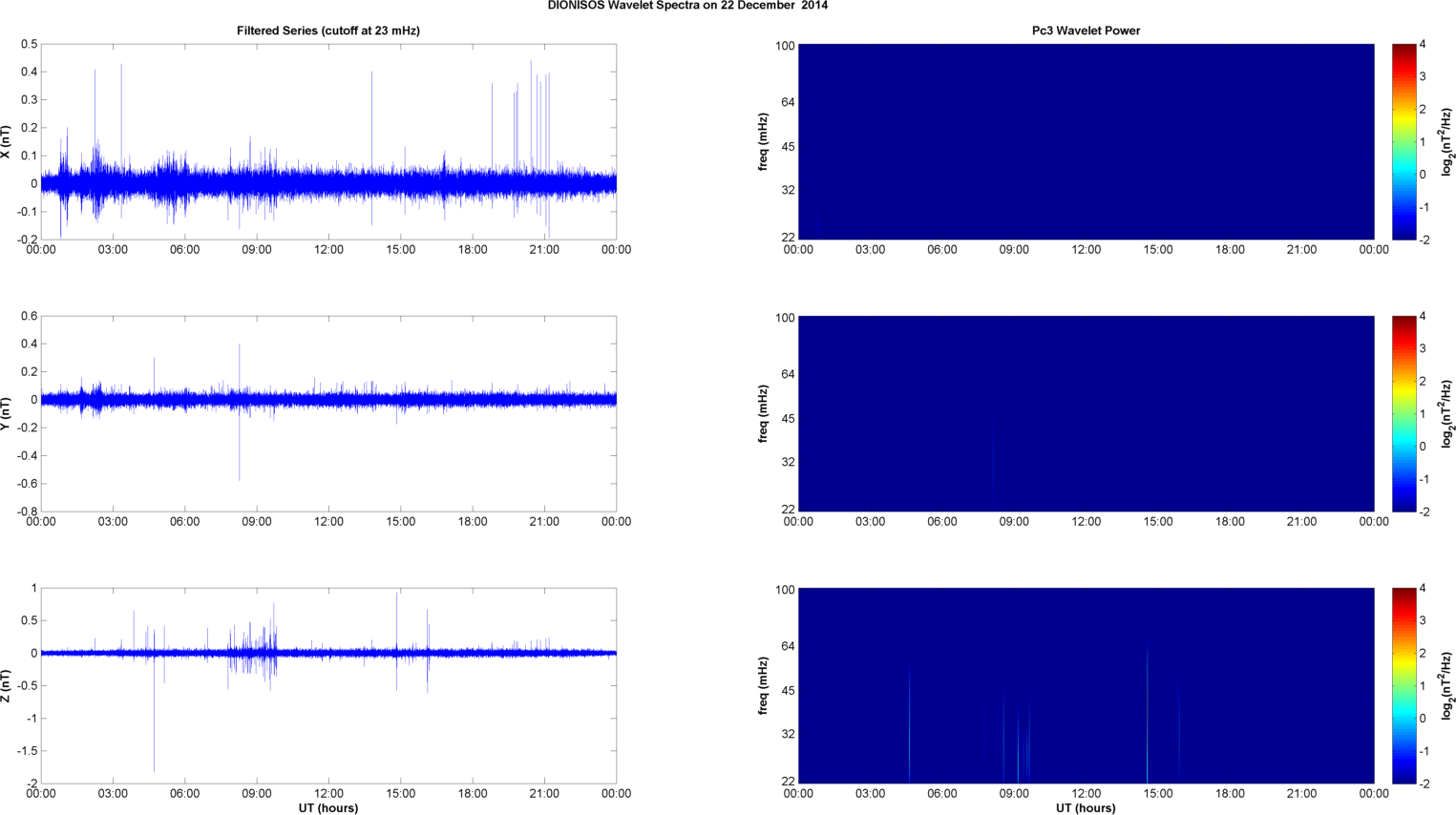Image resolution: width=1456 pixels, height=815 pixels.
Task: Click the top spectrogram's color bar
Action: point(1403,142)
